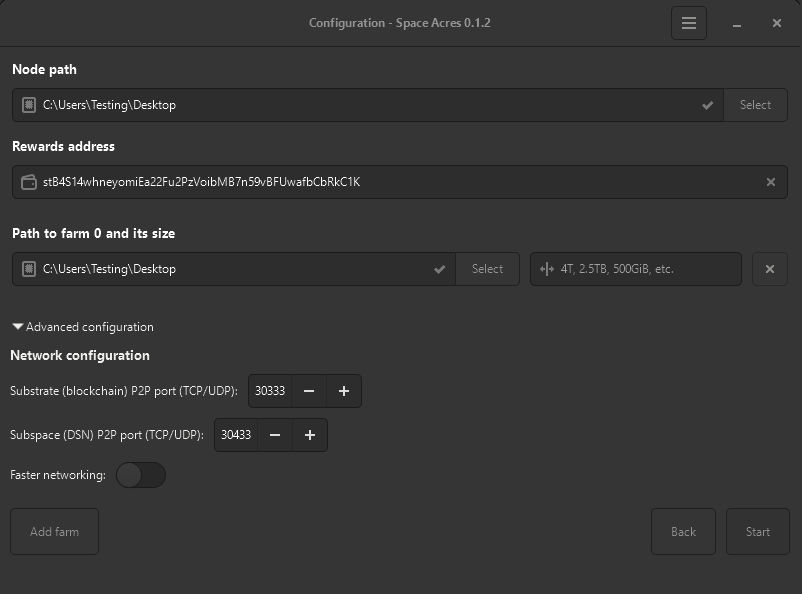
Task: Click the Substrate P2P port value 30333
Action: click(270, 391)
